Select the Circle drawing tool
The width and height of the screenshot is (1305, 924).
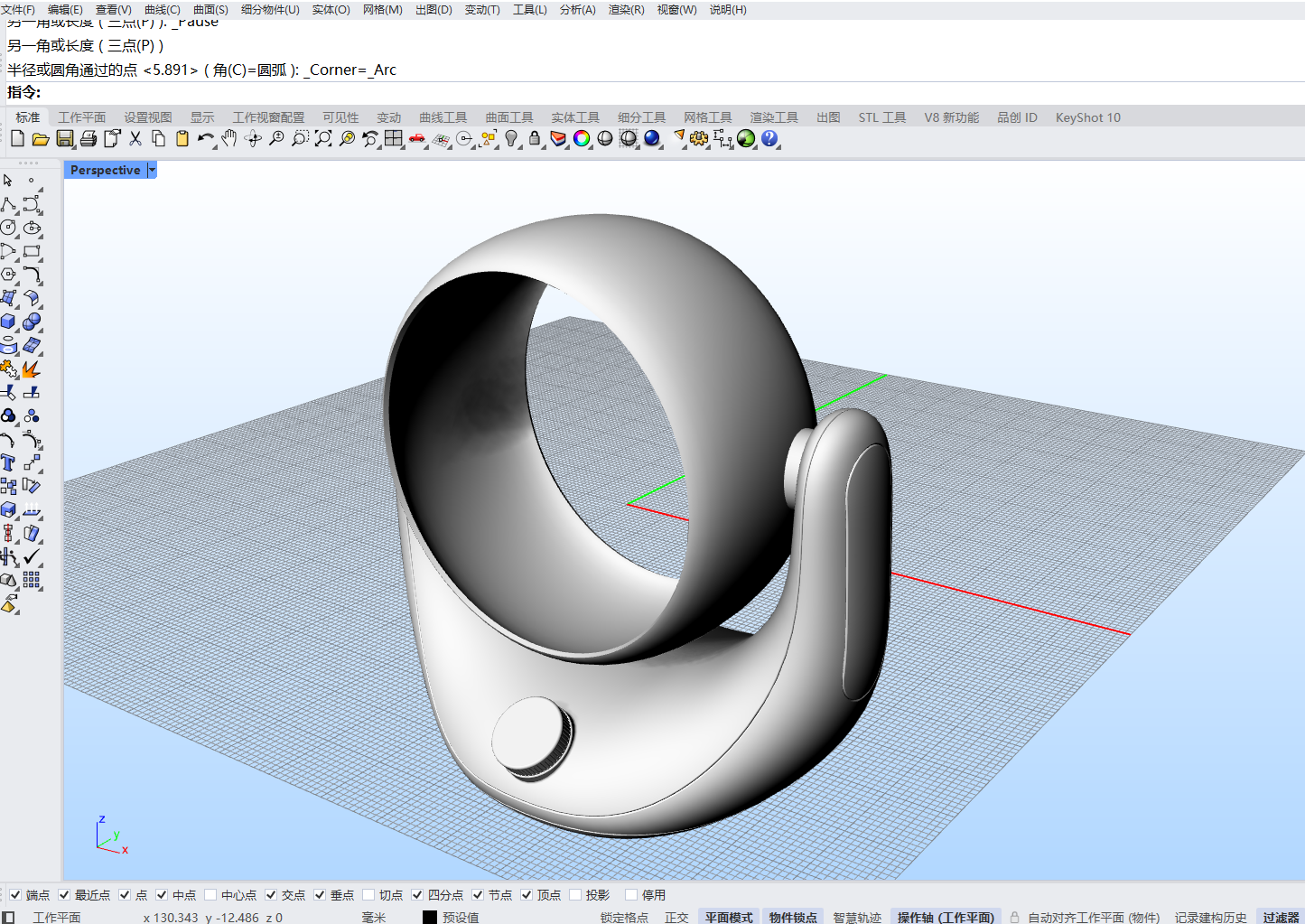pos(8,228)
